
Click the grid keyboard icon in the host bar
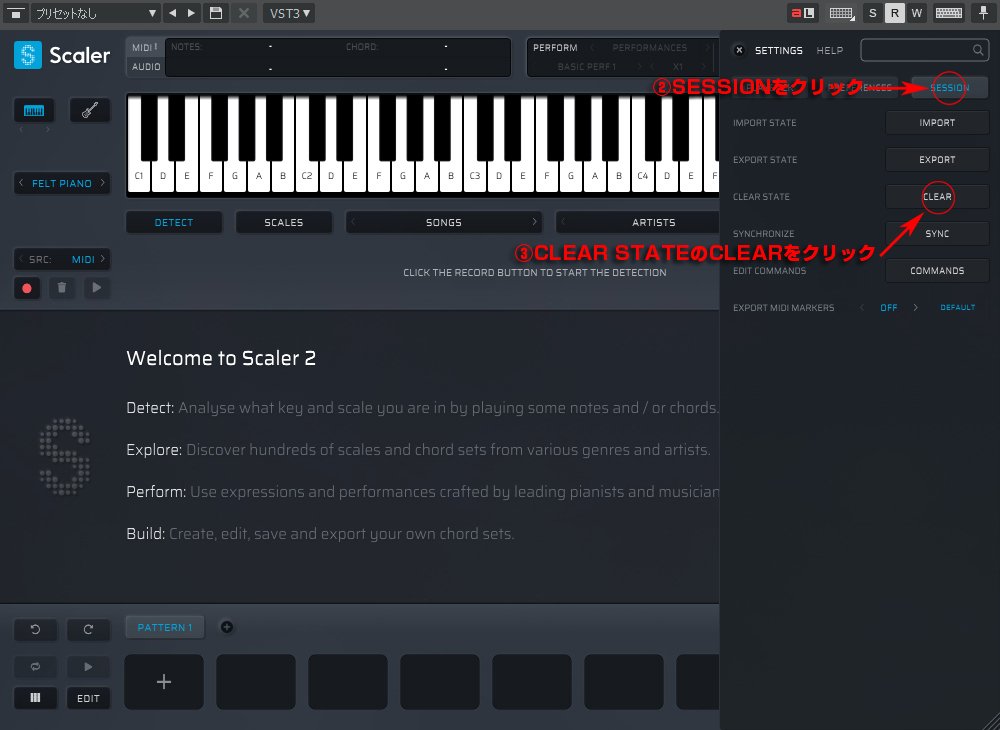[841, 13]
